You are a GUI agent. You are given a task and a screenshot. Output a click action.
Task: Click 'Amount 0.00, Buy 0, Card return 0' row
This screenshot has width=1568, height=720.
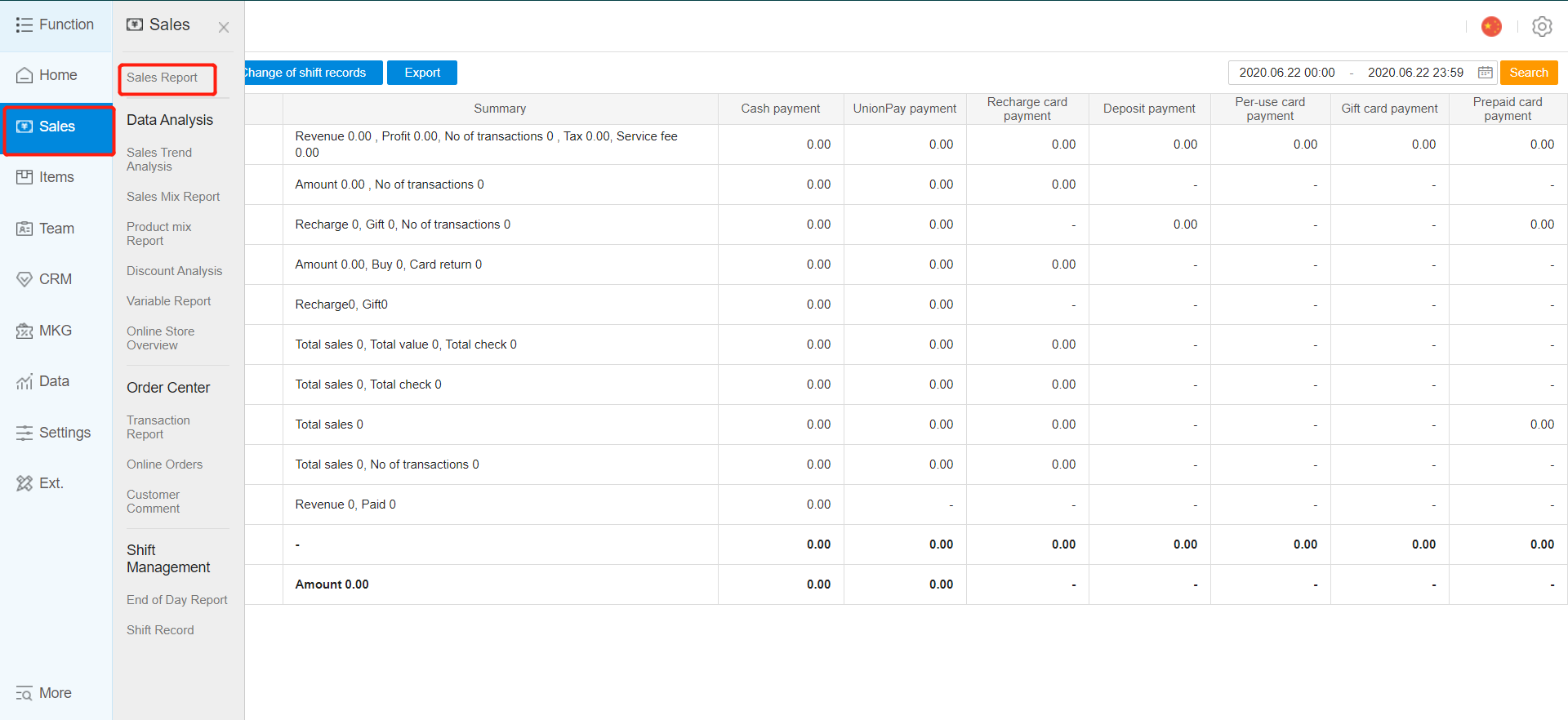pos(389,264)
